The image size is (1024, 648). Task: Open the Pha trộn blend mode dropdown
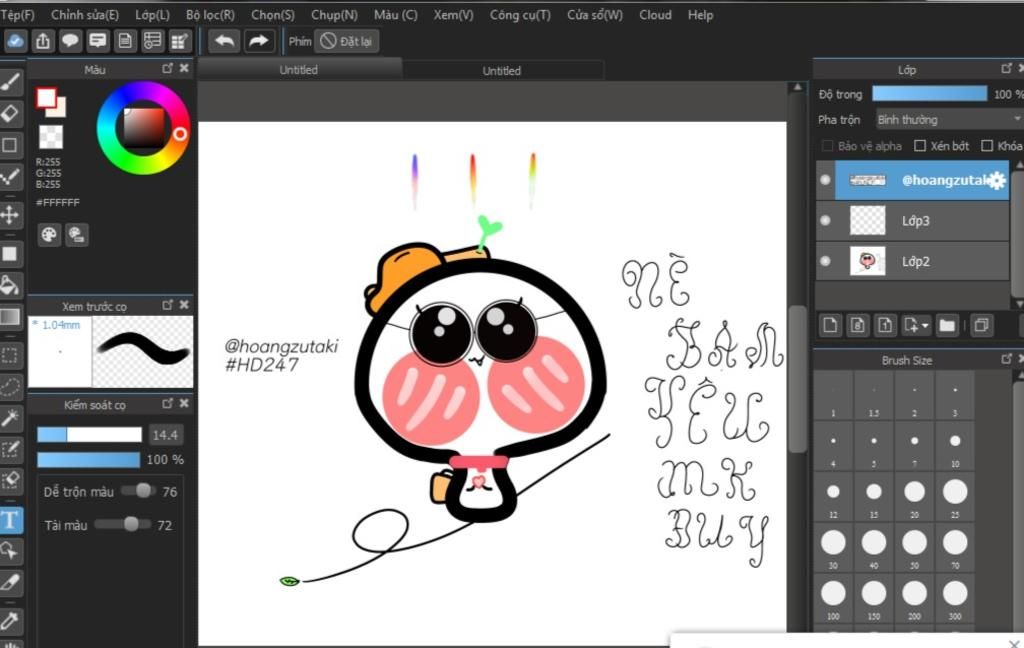pyautogui.click(x=950, y=120)
